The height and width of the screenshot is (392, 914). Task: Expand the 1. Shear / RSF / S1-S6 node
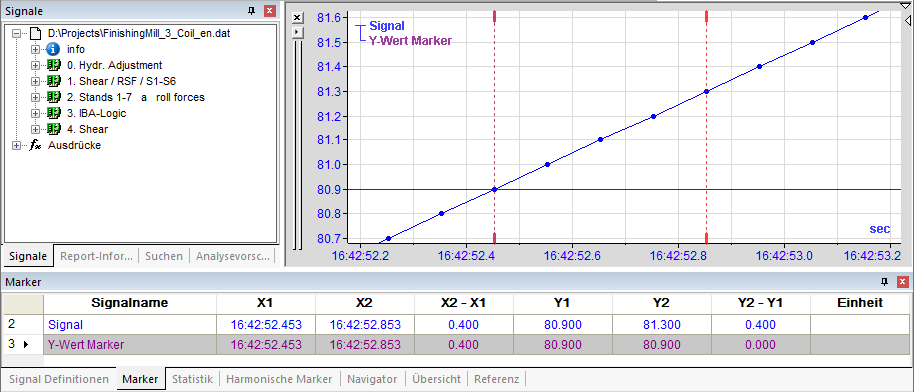pos(35,82)
